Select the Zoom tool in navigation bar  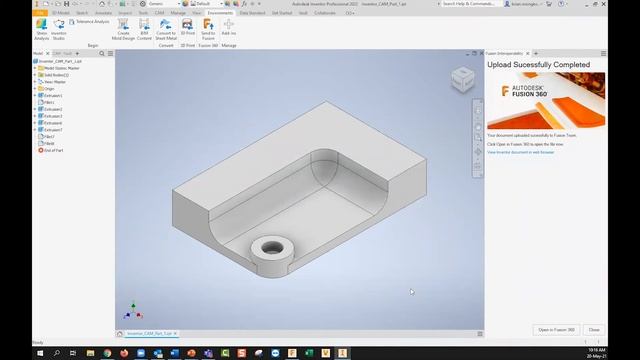[x=478, y=138]
